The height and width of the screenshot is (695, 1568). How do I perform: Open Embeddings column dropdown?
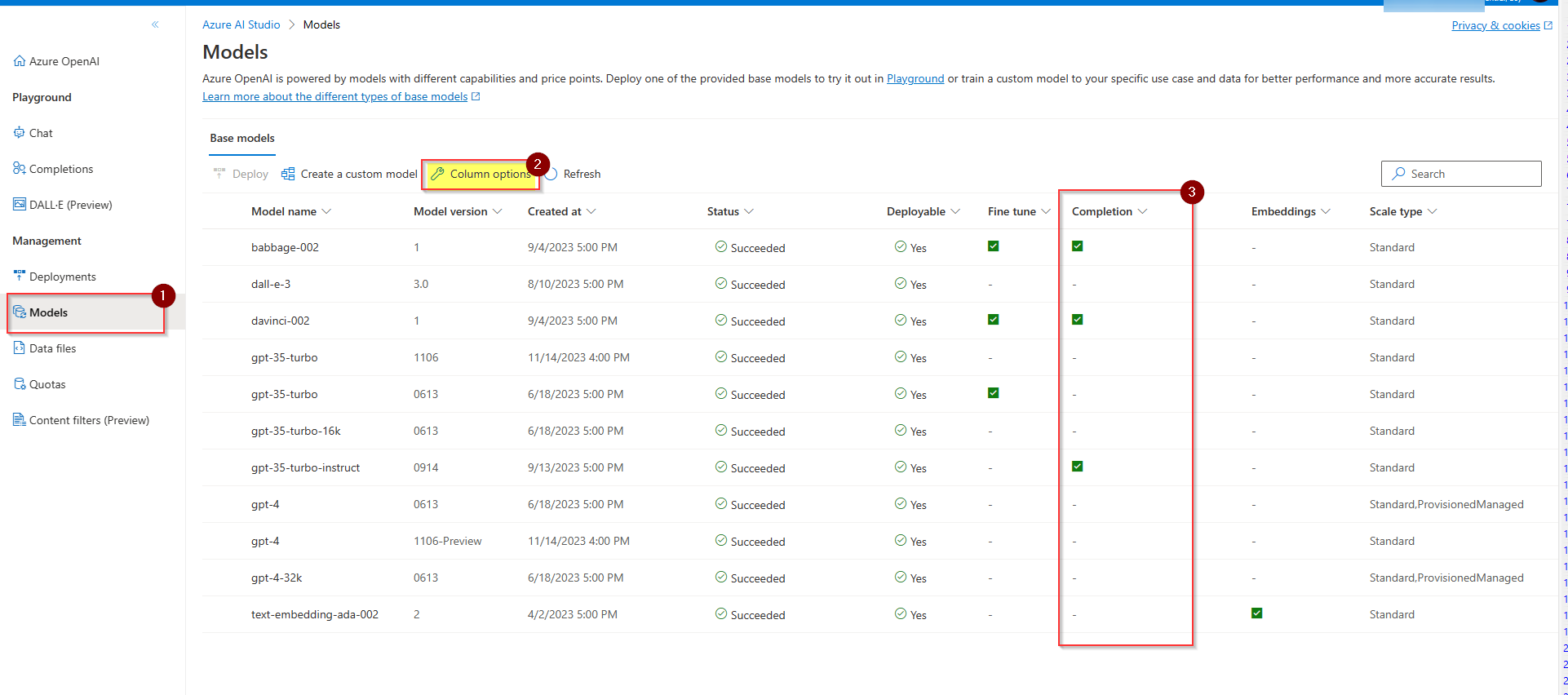[1326, 211]
